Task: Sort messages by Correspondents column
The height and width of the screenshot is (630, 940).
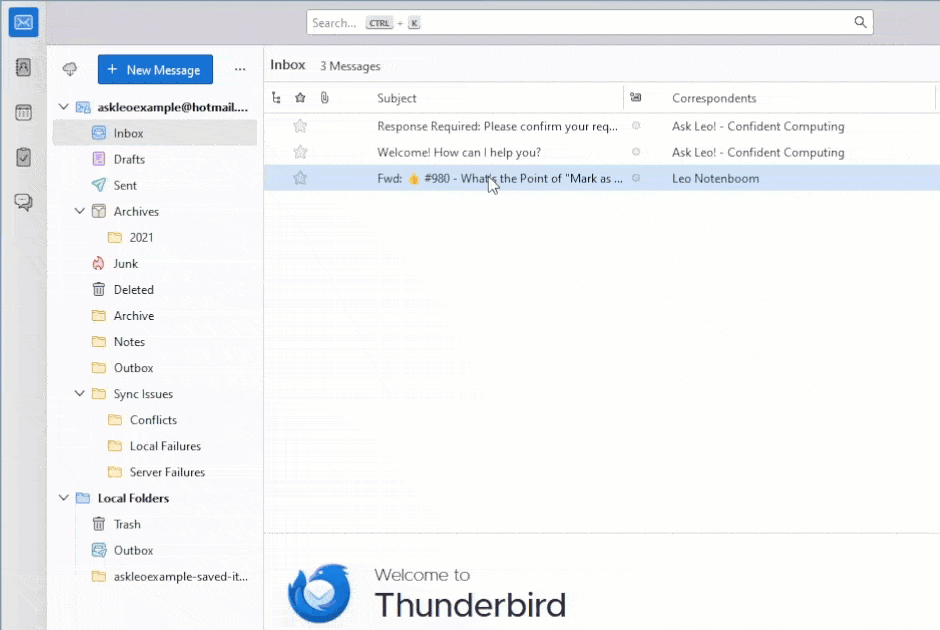Action: coord(713,98)
